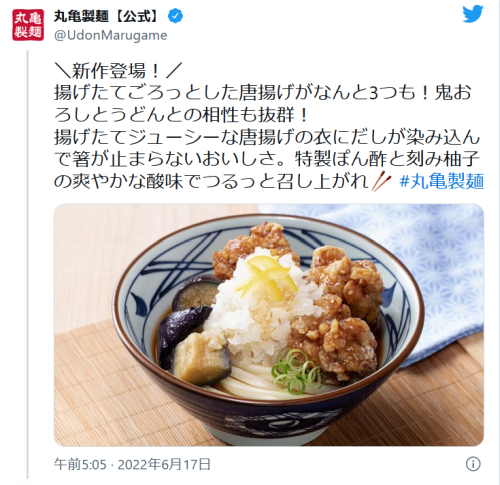Click the vertical quote bar at left
500x485 pixels.
pyautogui.click(x=28, y=265)
